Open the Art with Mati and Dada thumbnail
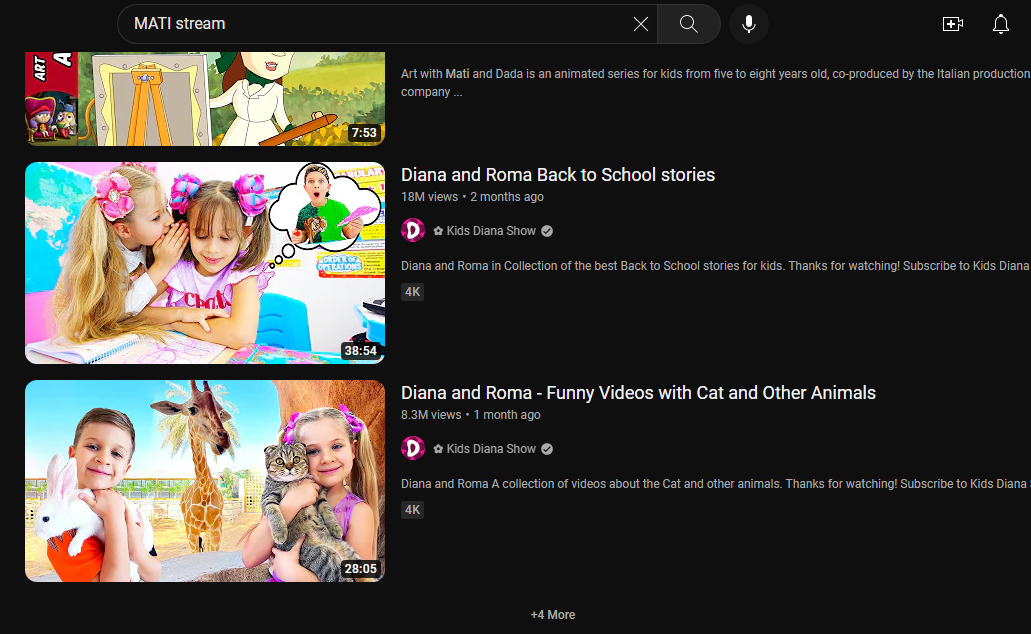The image size is (1031, 634). click(x=205, y=99)
